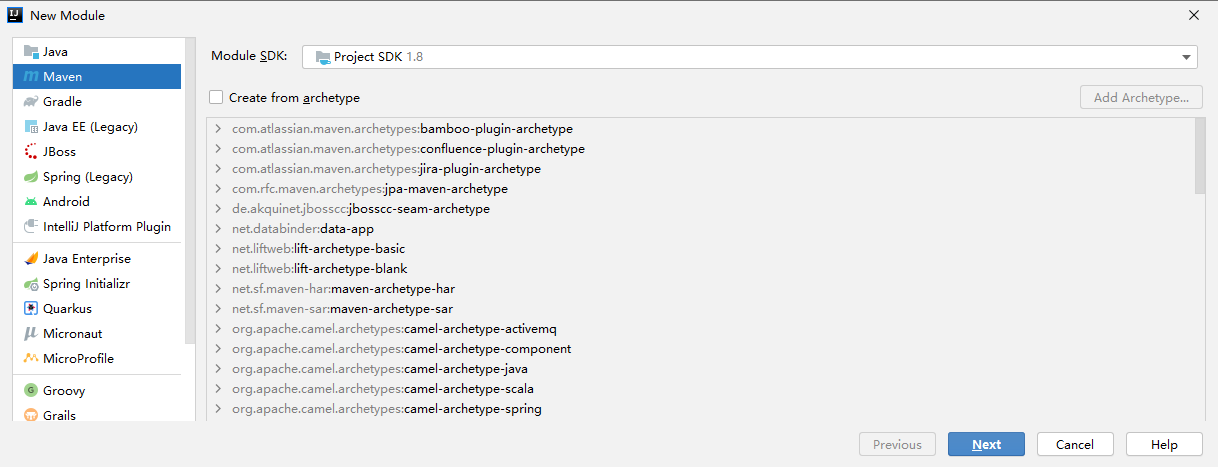The width and height of the screenshot is (1218, 467).
Task: Click the Grails icon in sidebar
Action: [x=31, y=416]
